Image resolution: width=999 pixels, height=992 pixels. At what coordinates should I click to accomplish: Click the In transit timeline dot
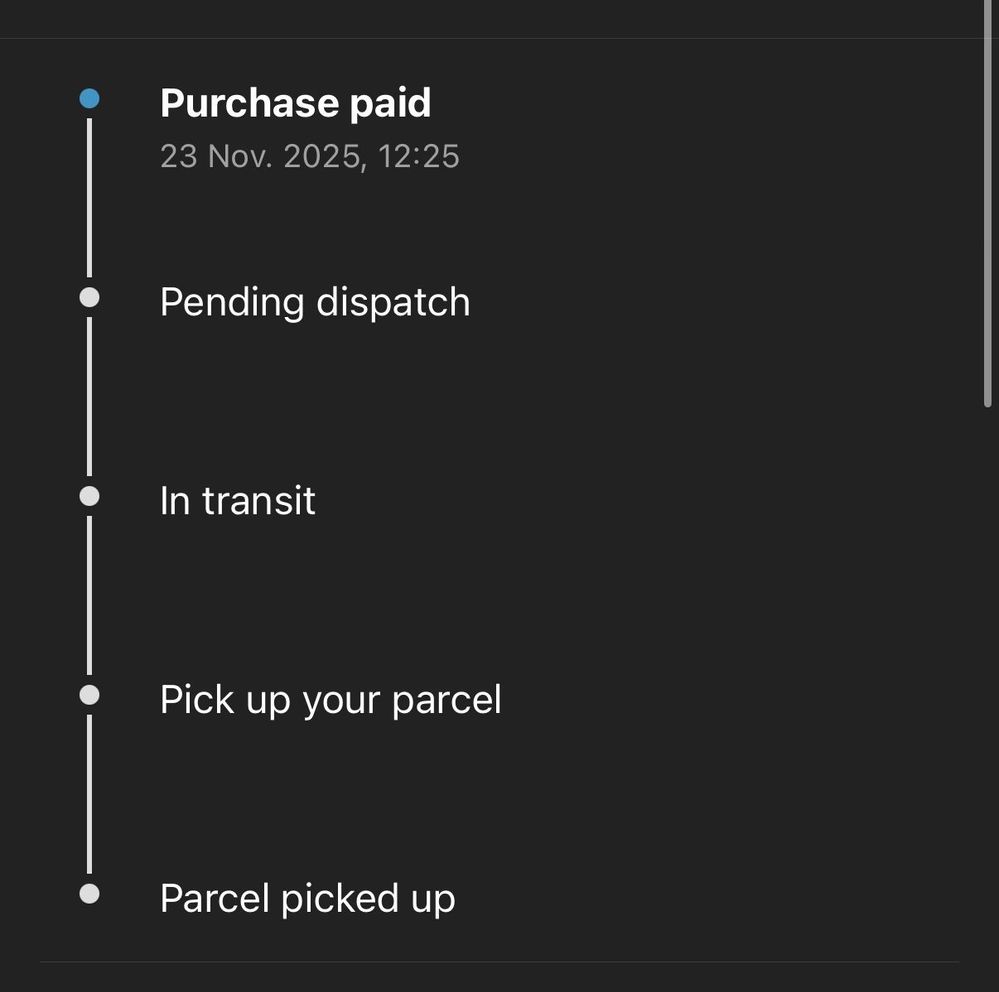tap(89, 496)
